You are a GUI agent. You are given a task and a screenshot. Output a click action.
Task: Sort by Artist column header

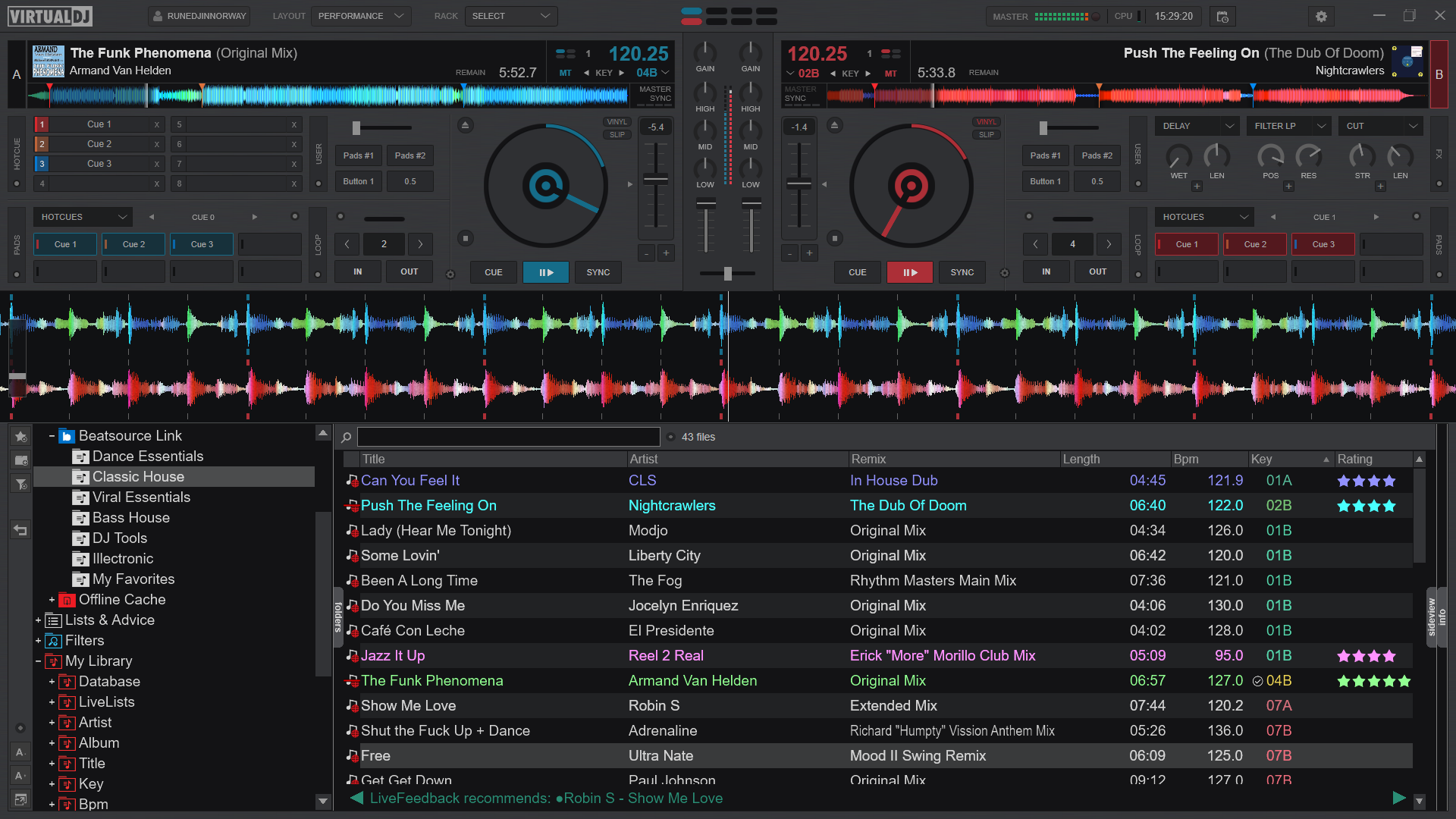736,459
